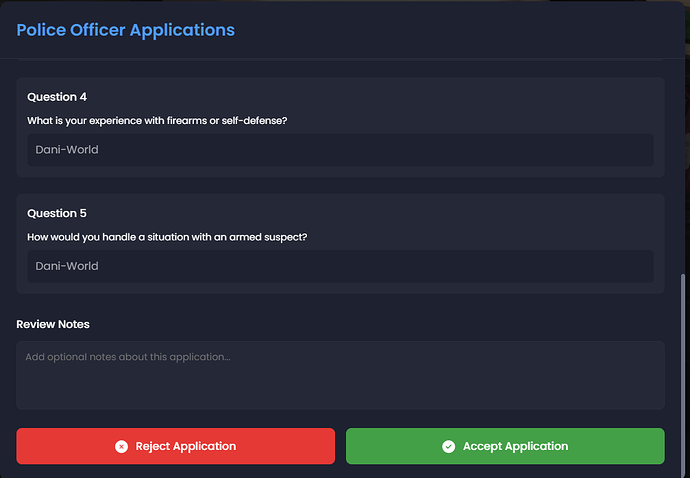690x478 pixels.
Task: Click the 'Add optional notes' placeholder text
Action: 128,357
